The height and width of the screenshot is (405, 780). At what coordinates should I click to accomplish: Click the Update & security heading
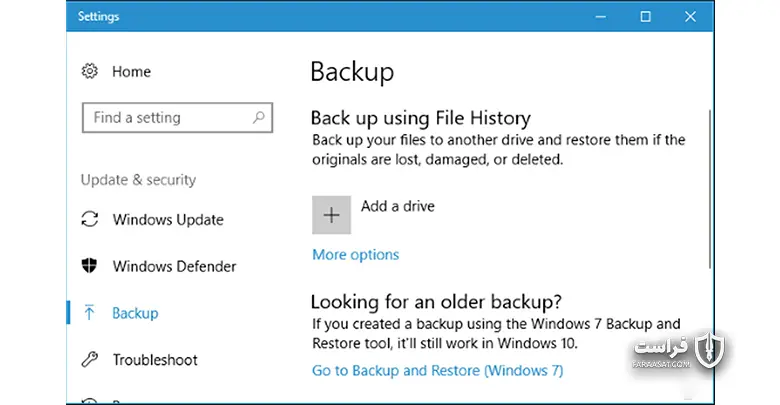[x=138, y=180]
